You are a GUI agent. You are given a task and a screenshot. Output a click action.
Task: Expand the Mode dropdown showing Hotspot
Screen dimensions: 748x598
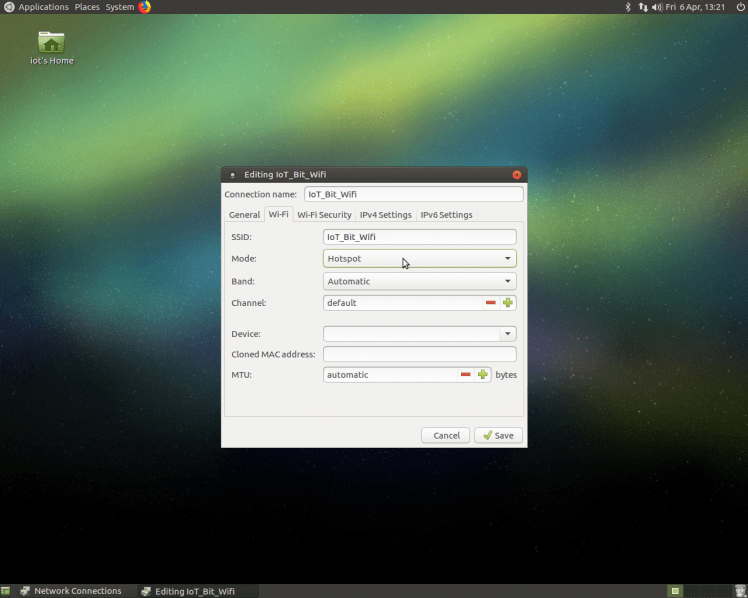[420, 259]
